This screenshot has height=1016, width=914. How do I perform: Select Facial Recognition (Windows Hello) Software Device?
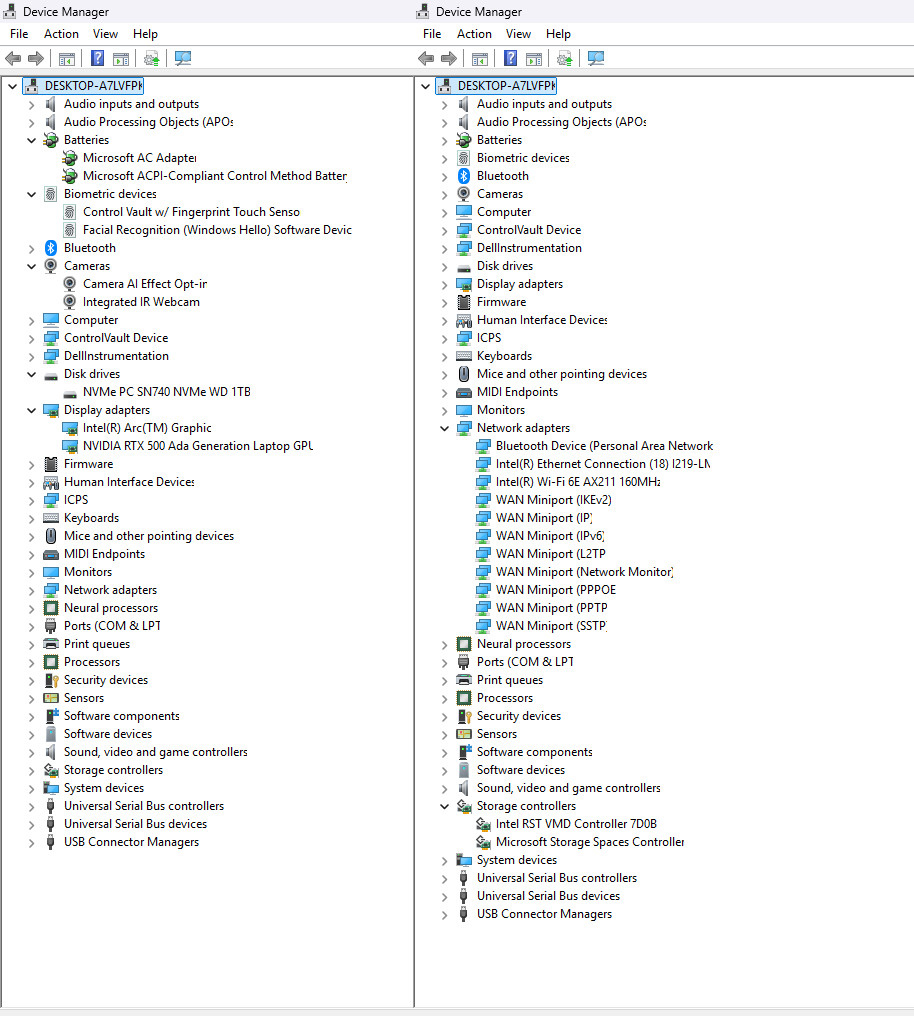coord(218,229)
